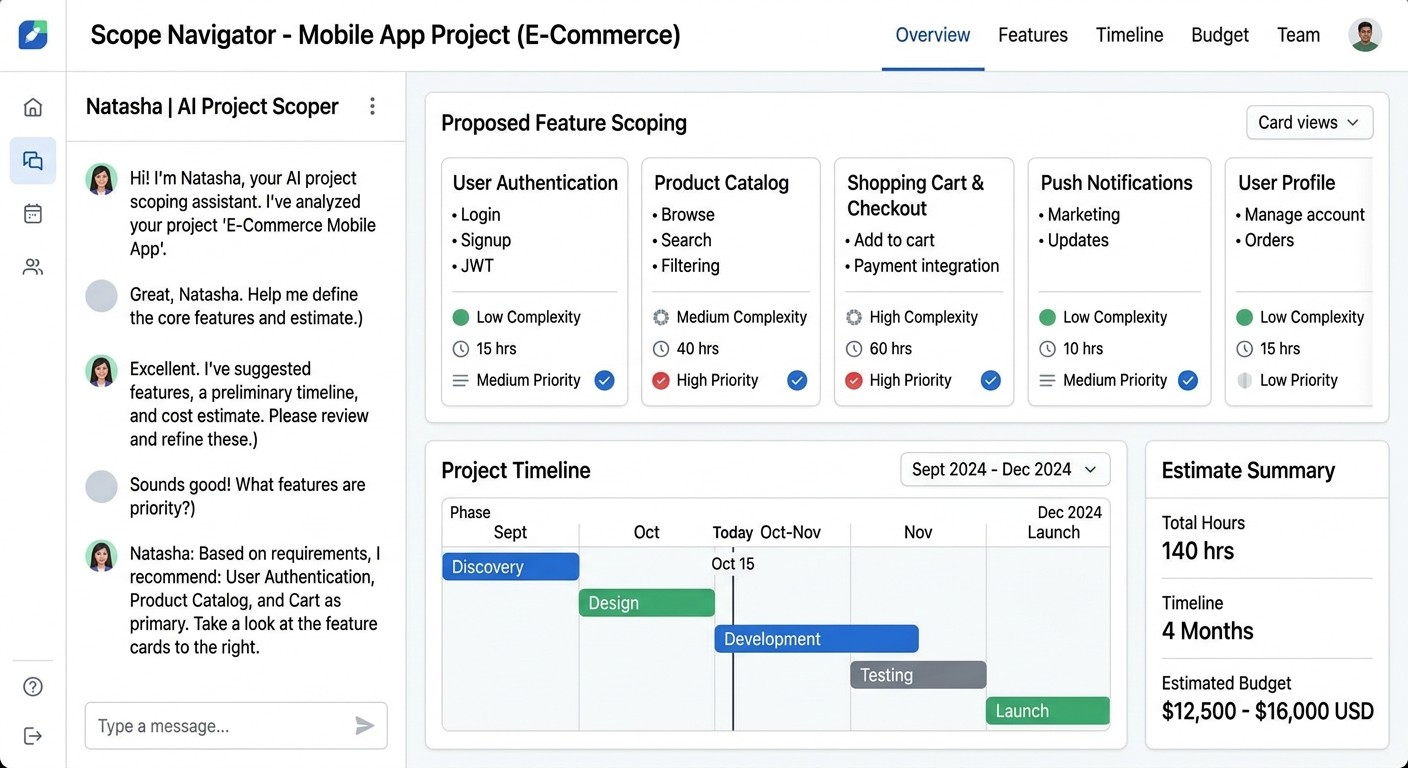Open Natasha's three-dot options menu

(x=372, y=106)
